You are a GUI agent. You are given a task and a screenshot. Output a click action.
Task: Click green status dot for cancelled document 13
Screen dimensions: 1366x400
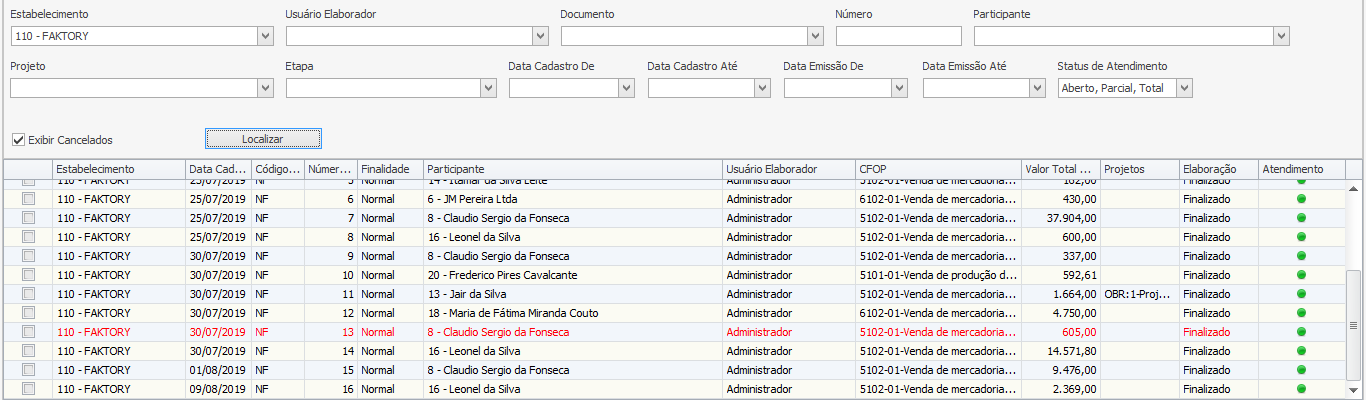(x=1301, y=332)
